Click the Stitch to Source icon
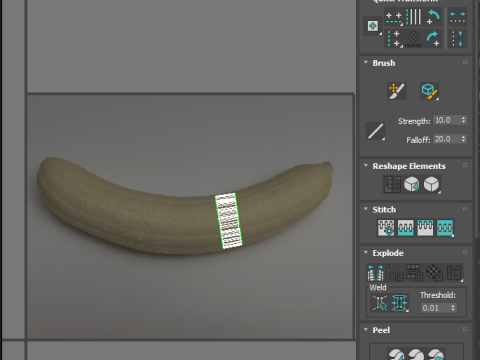Screen dimensions: 480x360 click(x=425, y=228)
